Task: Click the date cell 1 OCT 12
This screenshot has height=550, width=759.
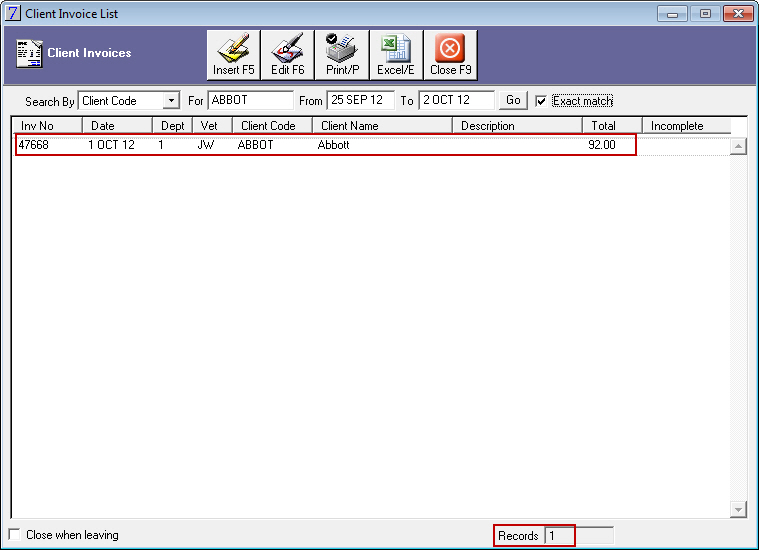Action: pyautogui.click(x=111, y=145)
